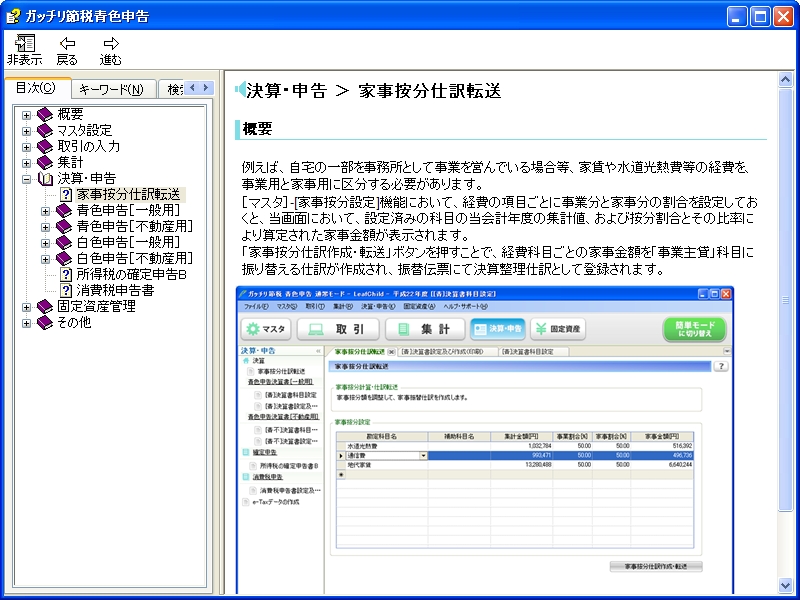Minimize the ガッチリ節税青色申告 help window
The image size is (800, 600).
(x=736, y=17)
